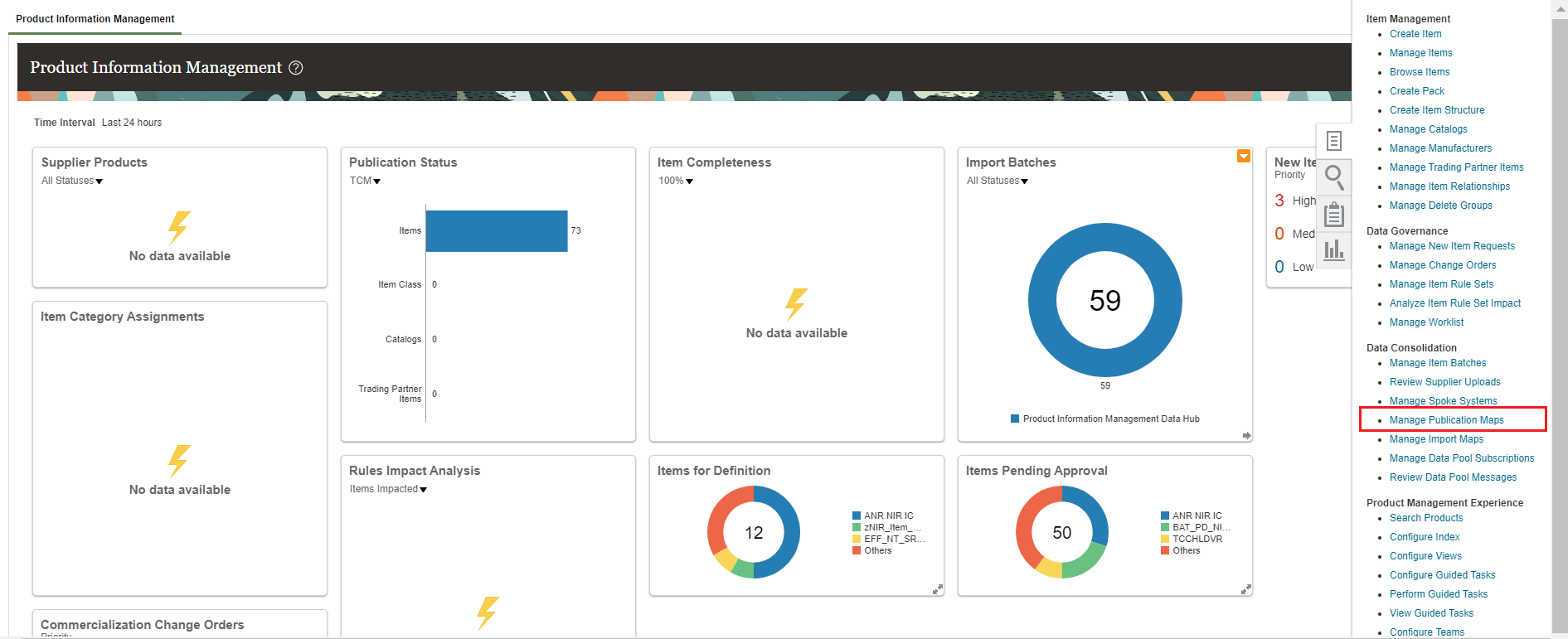Image resolution: width=1568 pixels, height=639 pixels.
Task: Click the TCCHLDVR yellow legend swatch
Action: (1165, 539)
